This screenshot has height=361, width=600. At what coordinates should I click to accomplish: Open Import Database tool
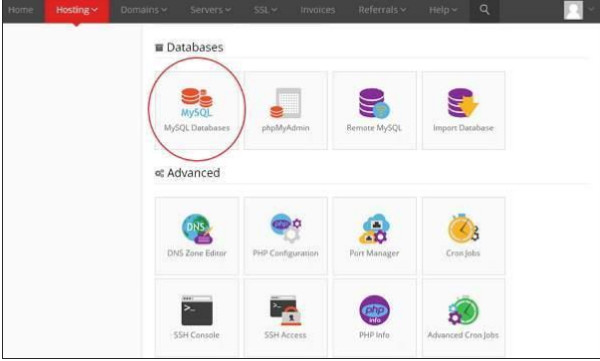point(463,110)
